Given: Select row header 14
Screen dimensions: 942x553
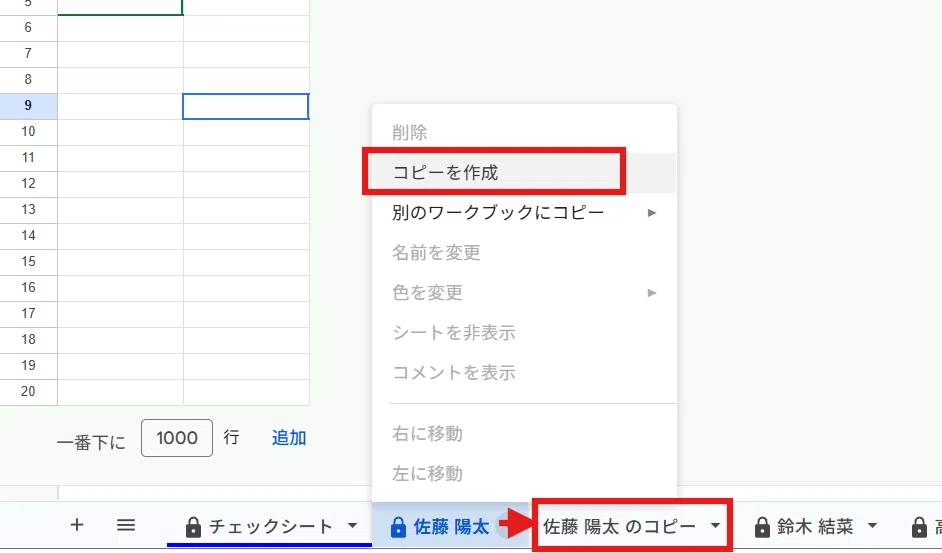Looking at the screenshot, I should pyautogui.click(x=28, y=236).
